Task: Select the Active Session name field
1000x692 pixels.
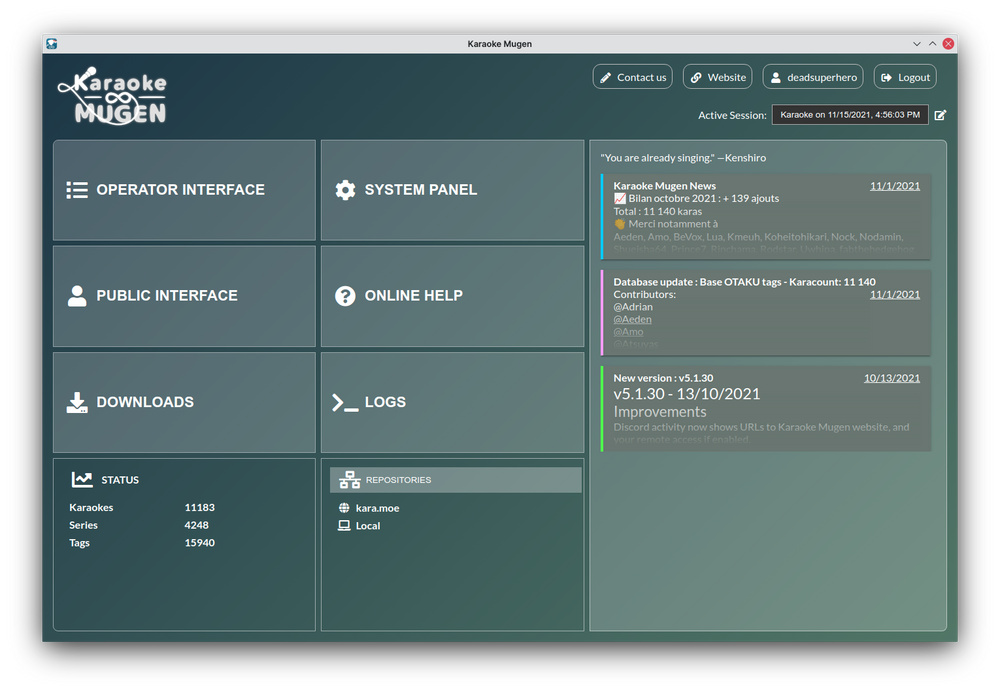Action: 850,115
